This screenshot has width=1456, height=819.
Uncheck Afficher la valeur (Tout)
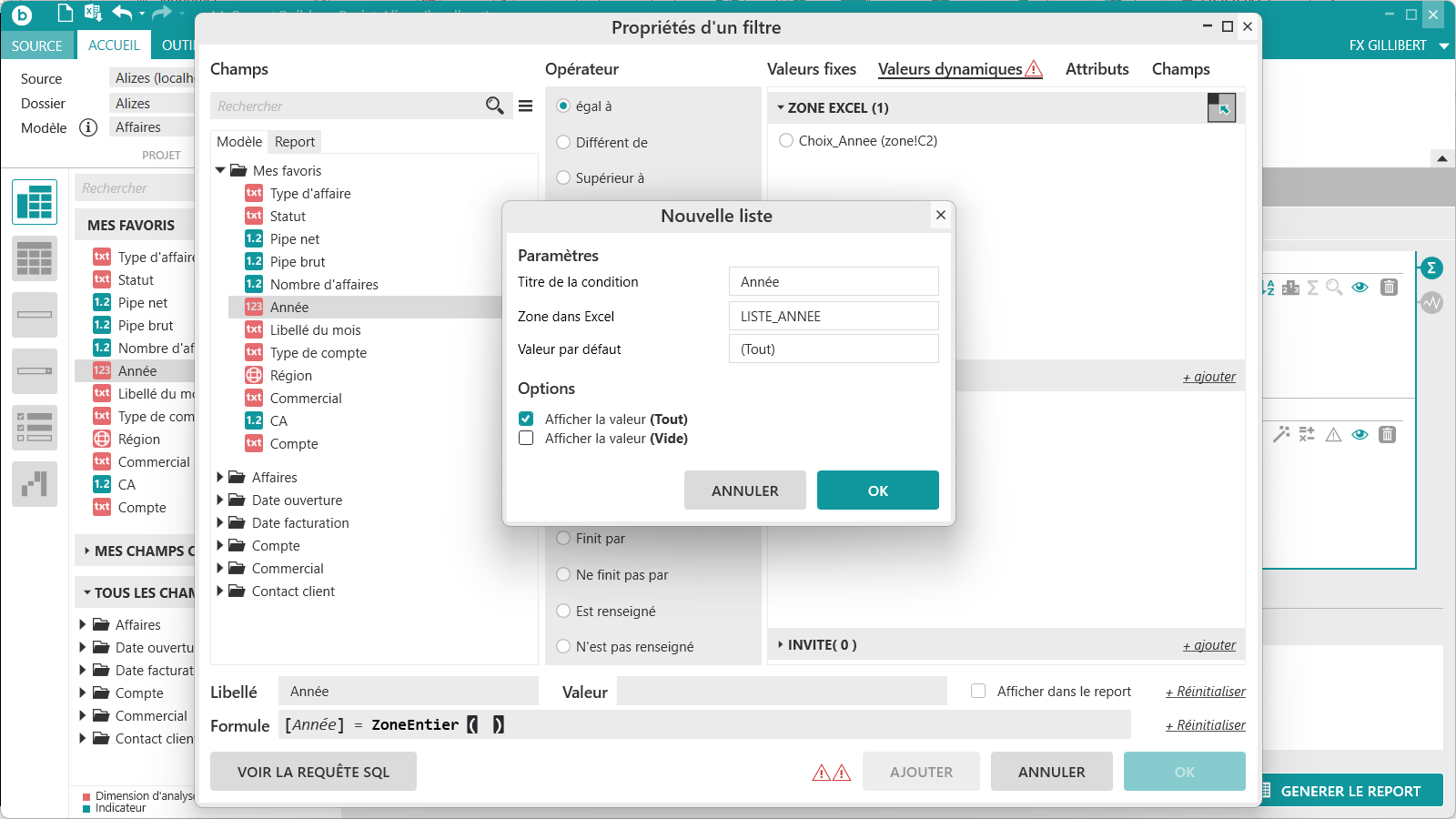tap(526, 419)
